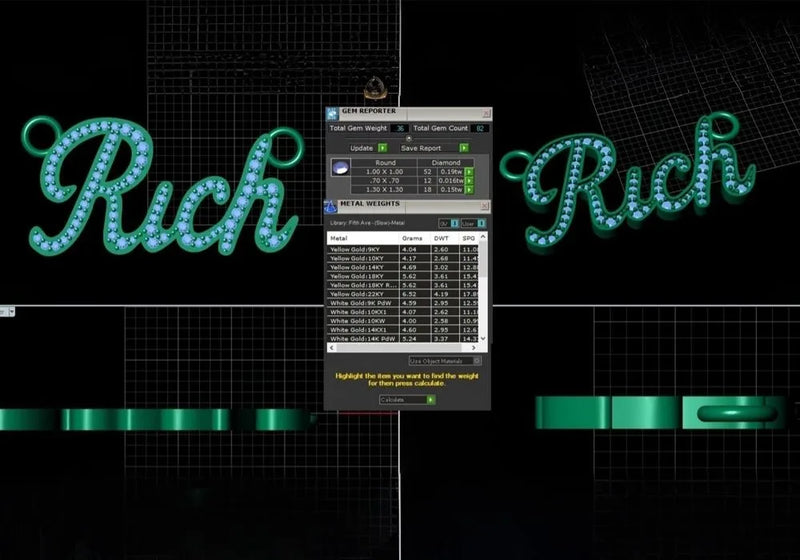Sort by Grams column header
Viewport: 800px width, 560px height.
pos(413,239)
